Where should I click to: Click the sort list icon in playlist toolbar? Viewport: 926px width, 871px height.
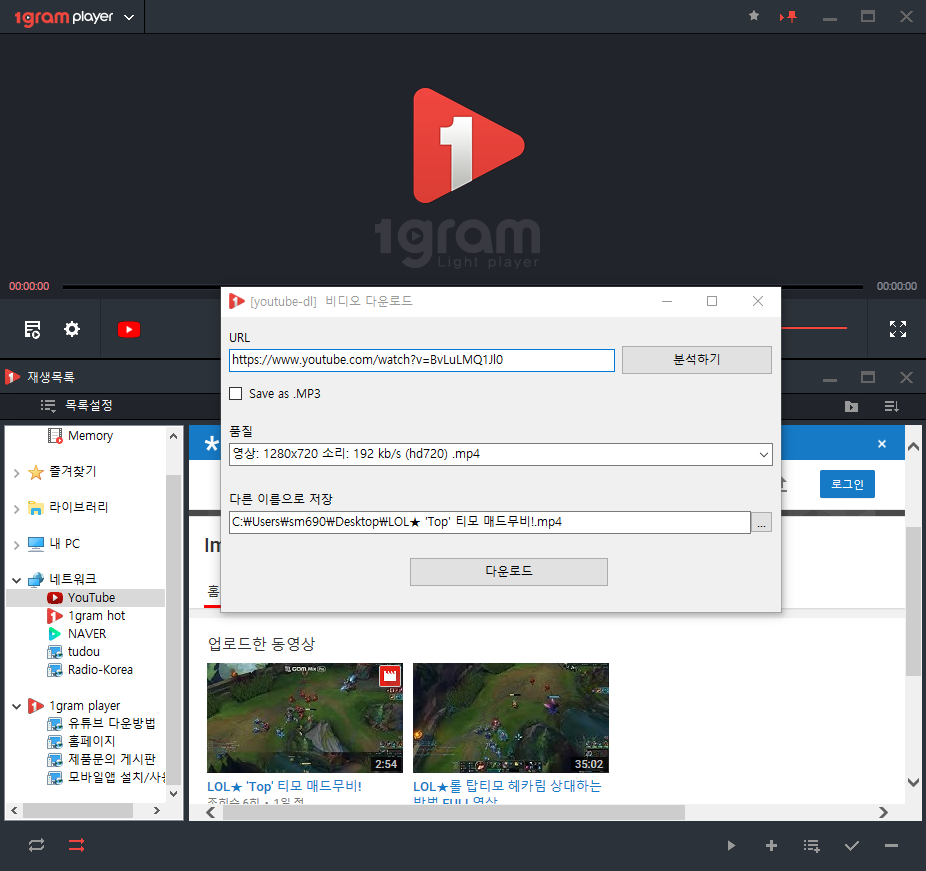(891, 406)
